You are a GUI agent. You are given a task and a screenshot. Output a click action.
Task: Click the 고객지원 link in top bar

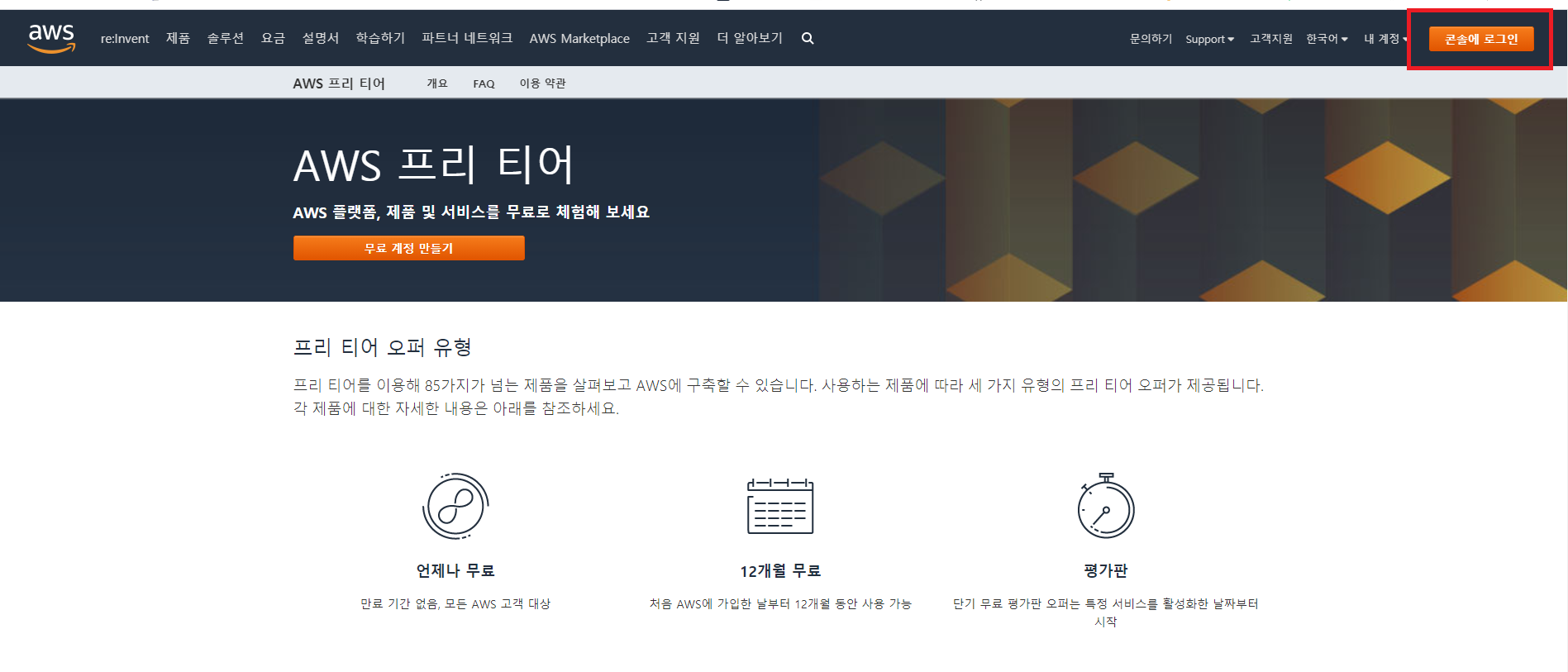pyautogui.click(x=1270, y=39)
